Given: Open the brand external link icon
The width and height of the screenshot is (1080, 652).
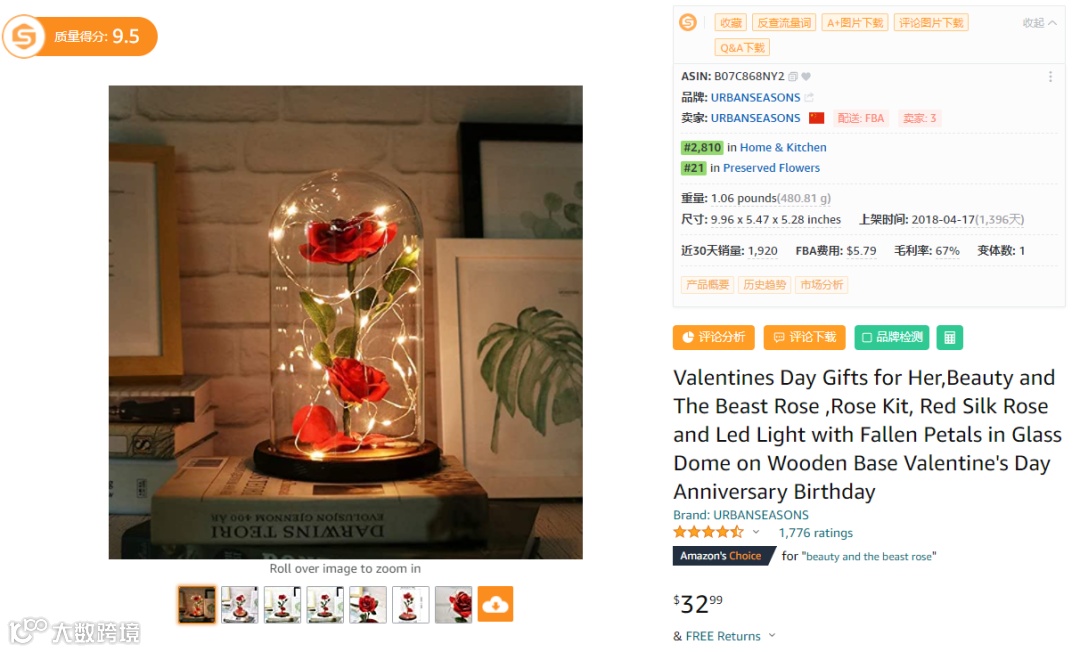Looking at the screenshot, I should point(809,97).
